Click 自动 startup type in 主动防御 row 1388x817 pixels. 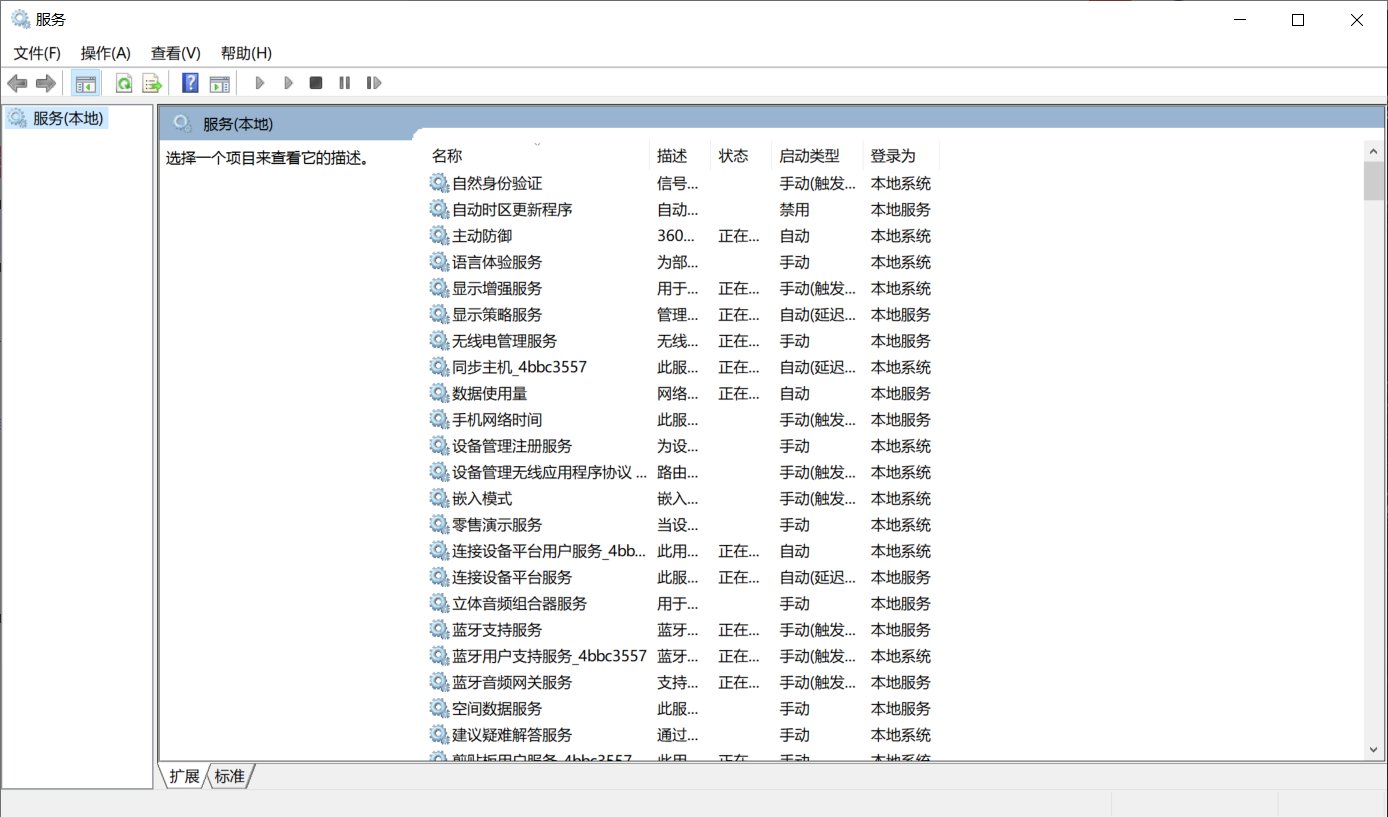click(x=795, y=236)
